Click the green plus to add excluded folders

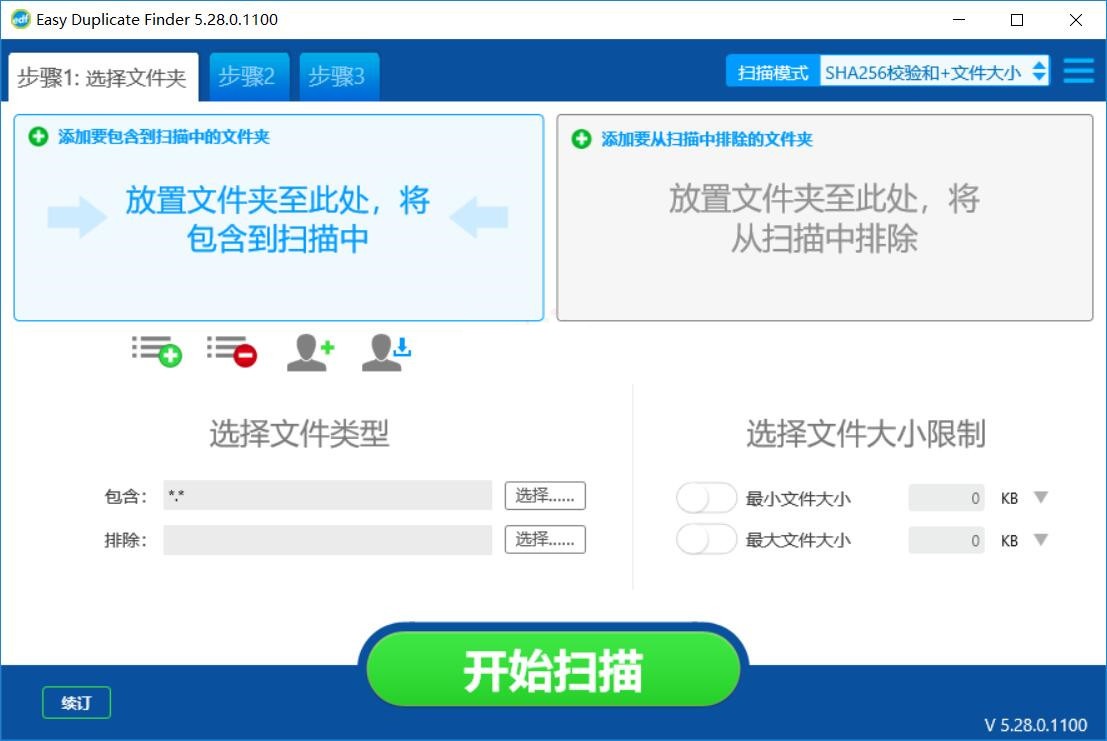pos(580,139)
